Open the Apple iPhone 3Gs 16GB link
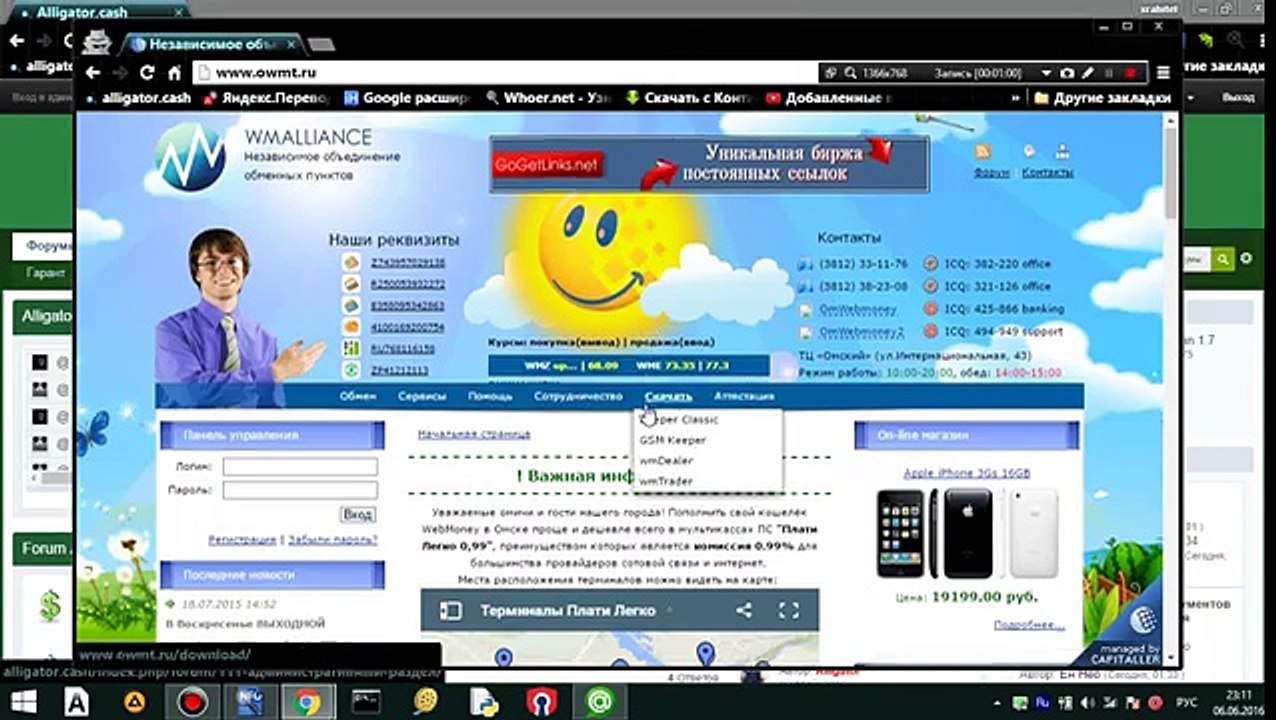1276x720 pixels. (967, 473)
